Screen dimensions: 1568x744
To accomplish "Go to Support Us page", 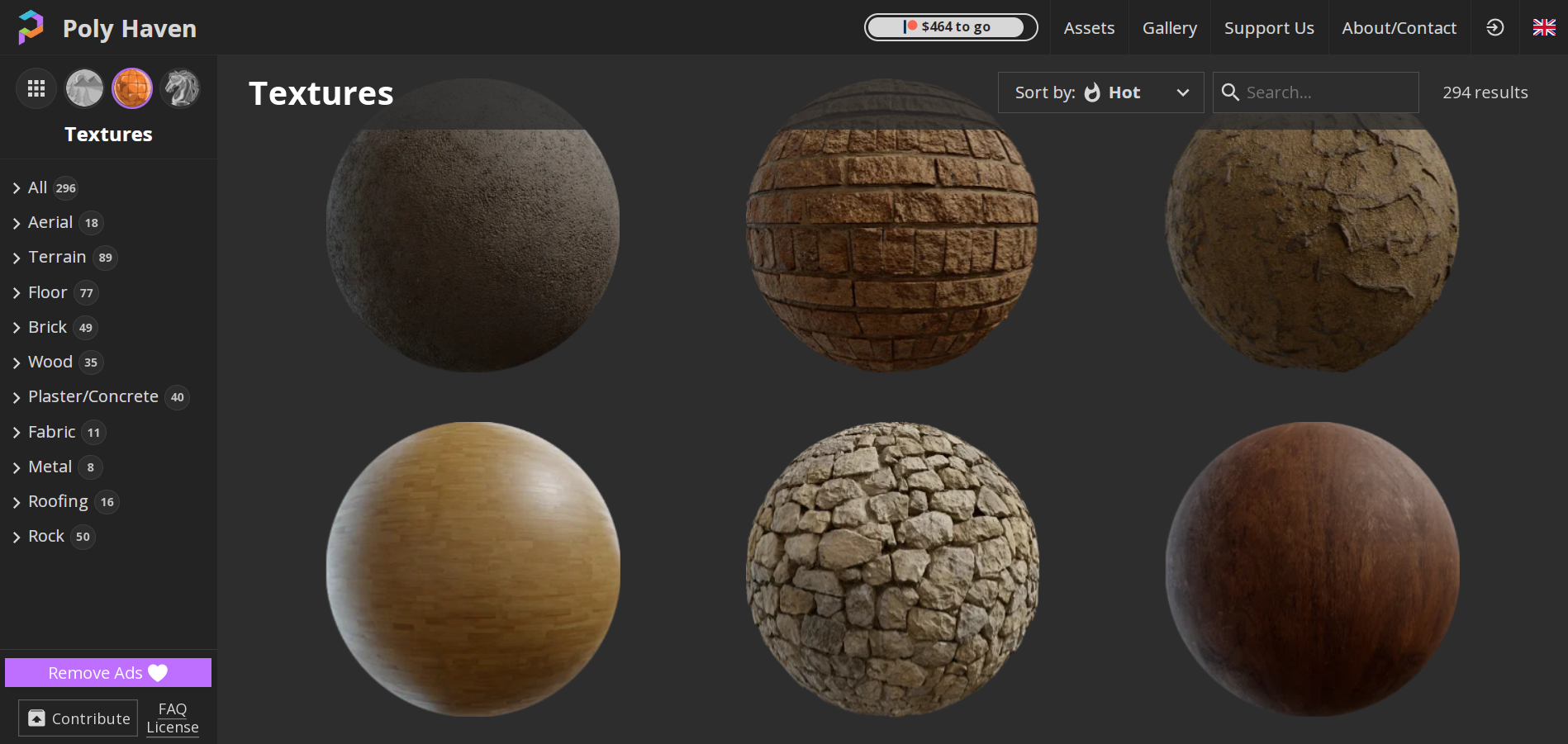I will point(1269,28).
